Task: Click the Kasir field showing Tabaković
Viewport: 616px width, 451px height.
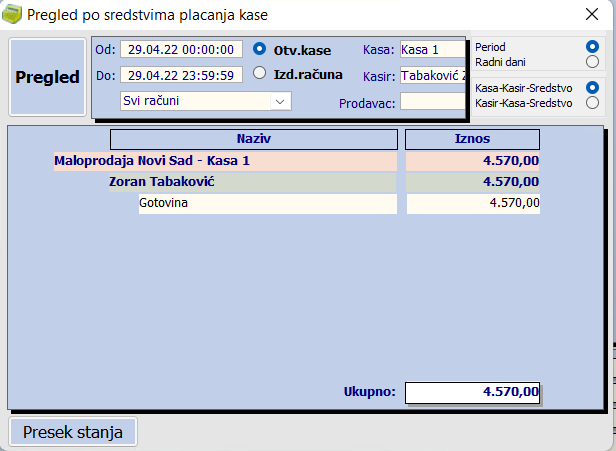Action: coord(433,75)
